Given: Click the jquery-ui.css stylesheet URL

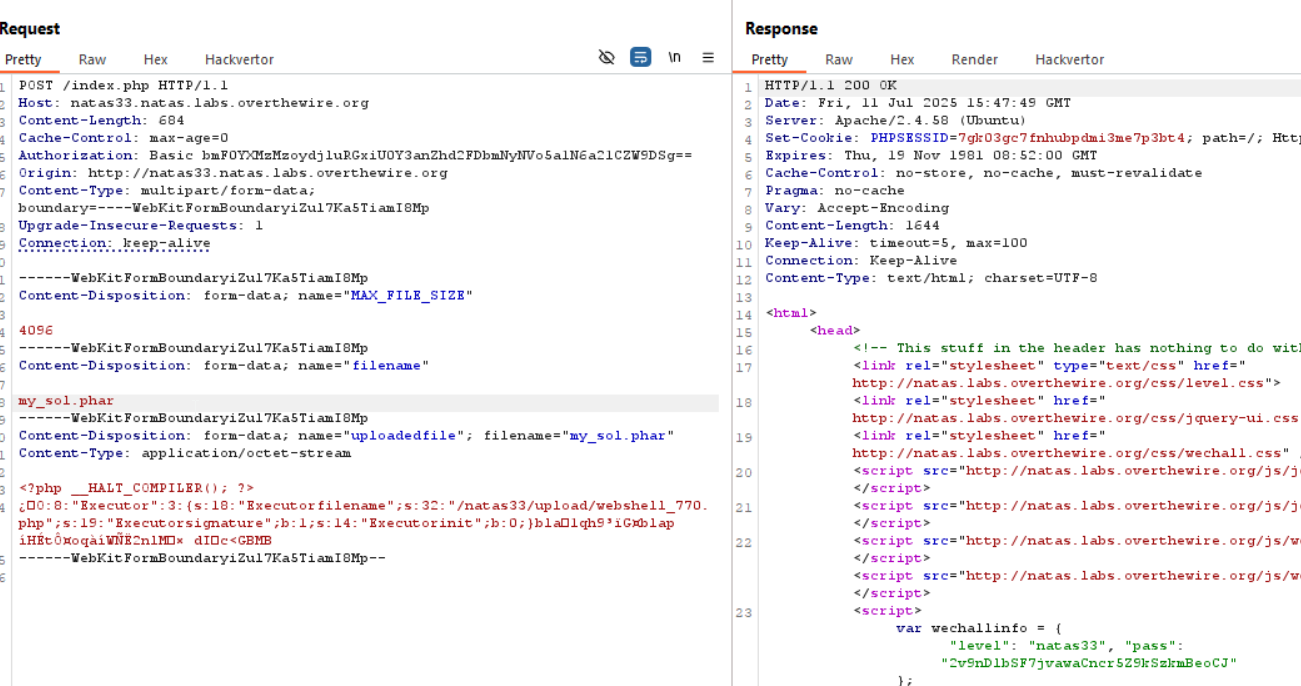Looking at the screenshot, I should click(x=1075, y=418).
